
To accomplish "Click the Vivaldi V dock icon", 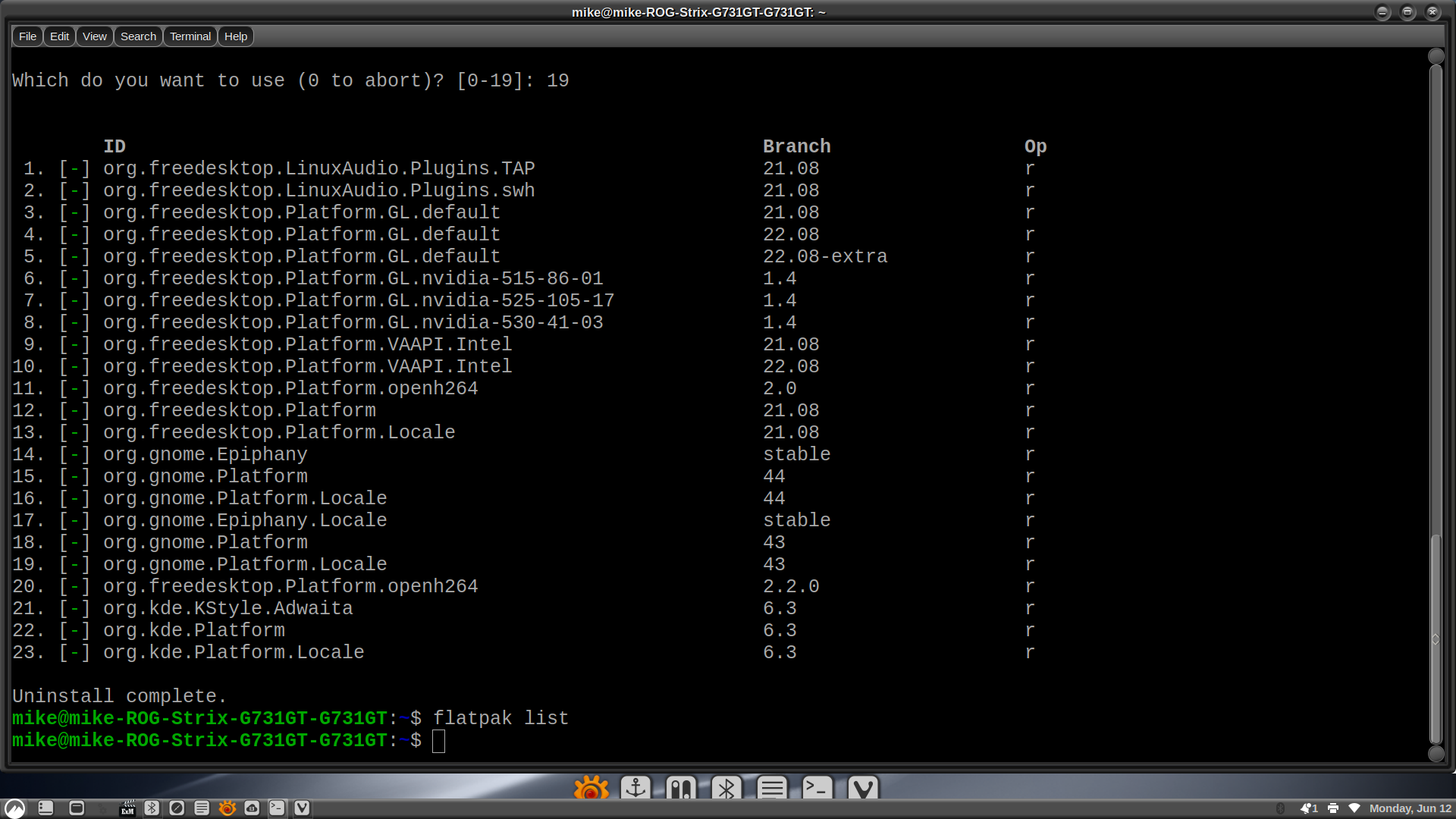I will (863, 789).
